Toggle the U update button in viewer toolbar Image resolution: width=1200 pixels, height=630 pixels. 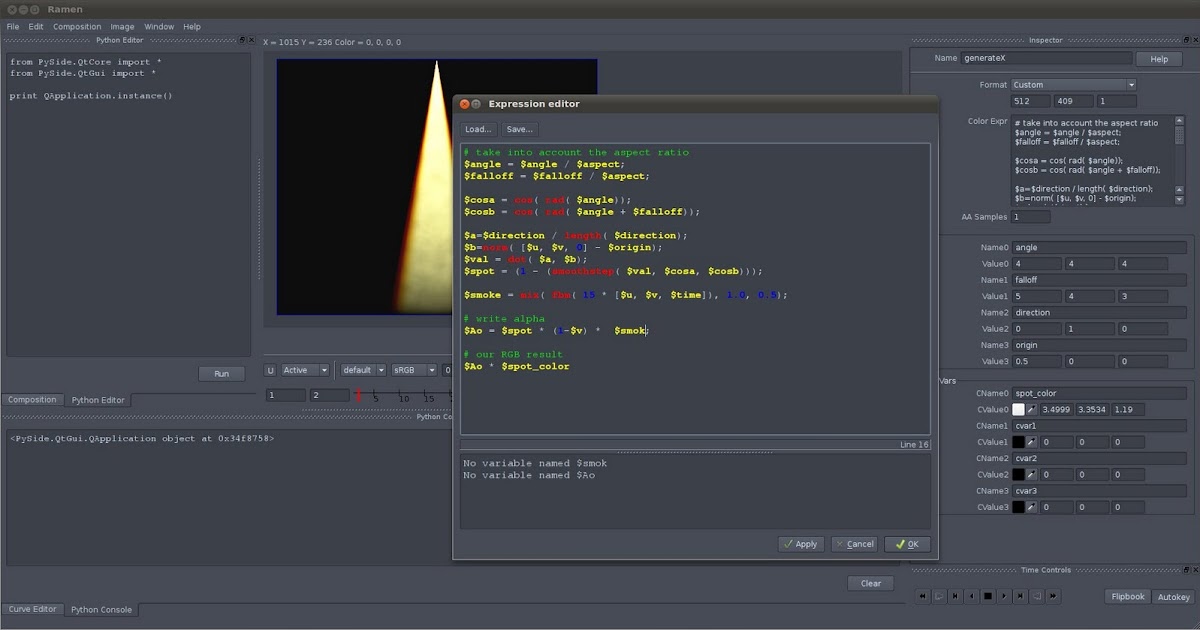[268, 369]
